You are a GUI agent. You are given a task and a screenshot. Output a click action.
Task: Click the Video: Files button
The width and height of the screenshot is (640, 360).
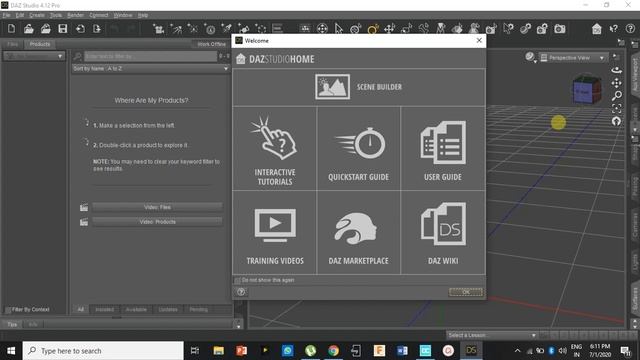coord(157,207)
